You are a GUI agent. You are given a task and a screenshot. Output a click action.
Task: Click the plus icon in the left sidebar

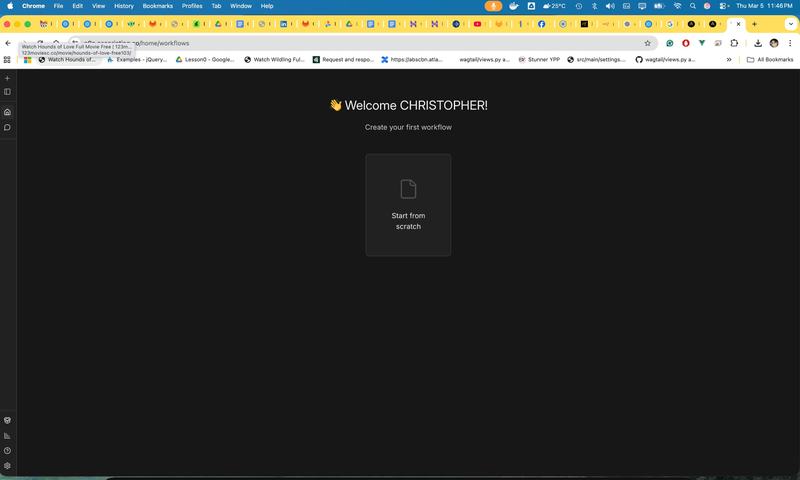[x=7, y=78]
